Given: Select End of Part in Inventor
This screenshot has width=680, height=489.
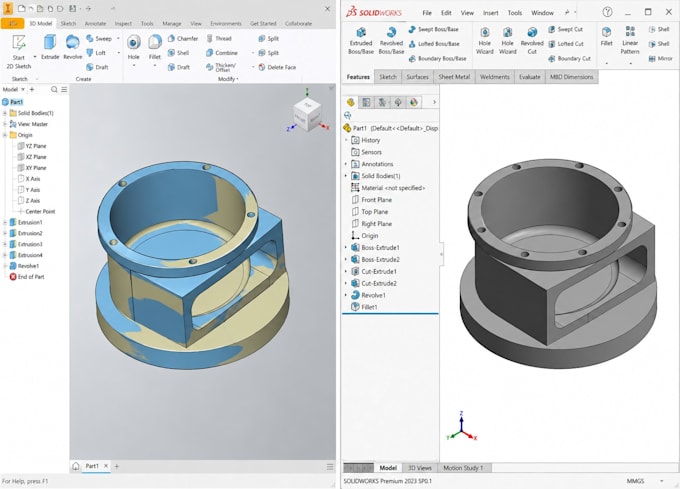Looking at the screenshot, I should click(27, 277).
